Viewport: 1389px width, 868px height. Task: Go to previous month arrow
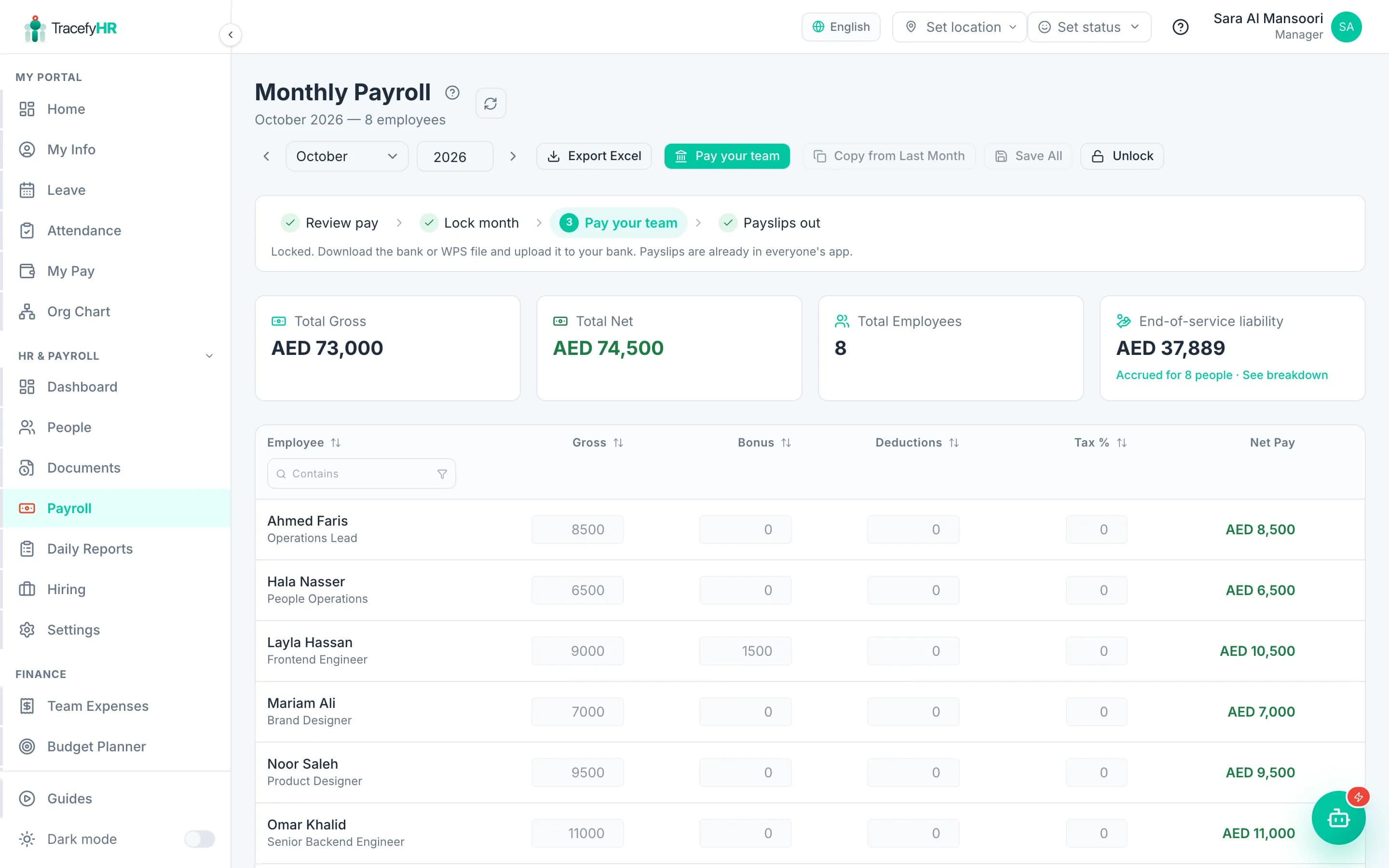coord(266,156)
